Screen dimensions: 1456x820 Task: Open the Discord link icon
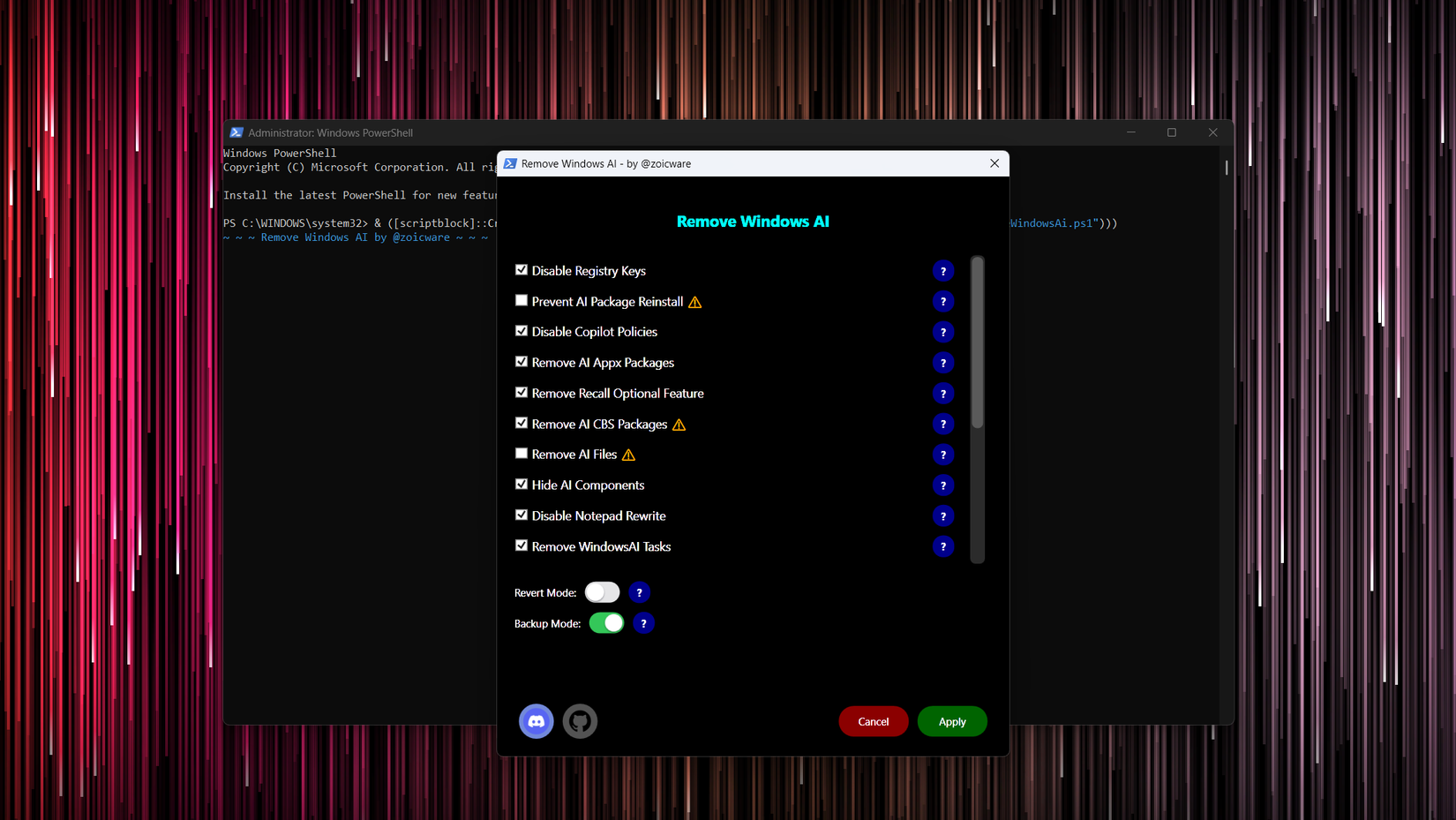[536, 721]
